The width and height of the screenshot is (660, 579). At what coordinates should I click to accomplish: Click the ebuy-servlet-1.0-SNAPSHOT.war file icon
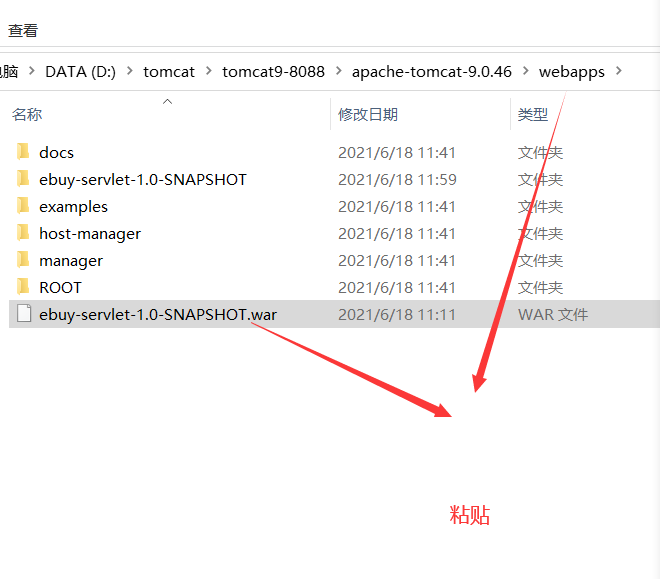point(24,313)
